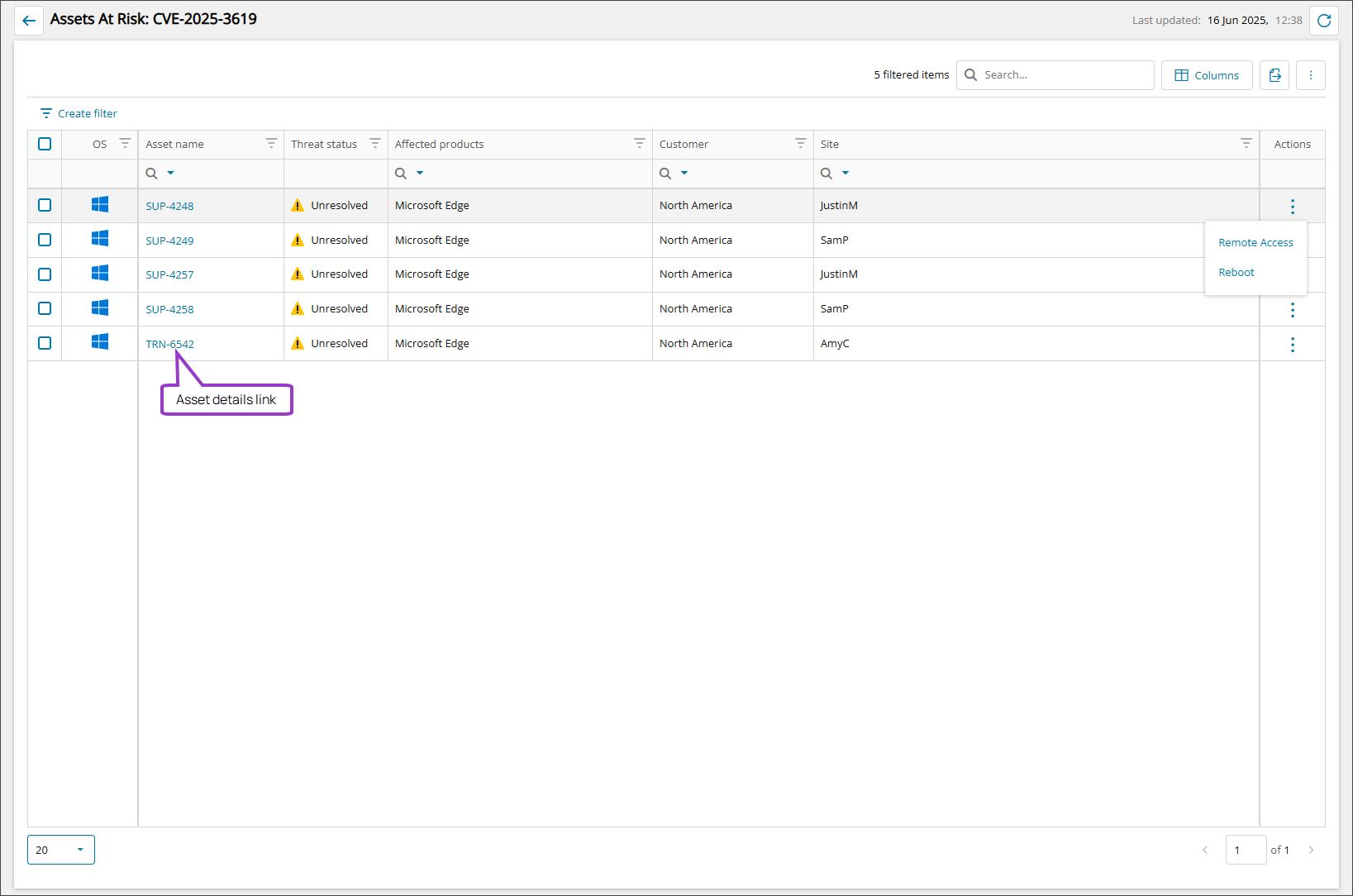The image size is (1353, 896).
Task: Refresh the assets list
Action: pyautogui.click(x=1323, y=21)
